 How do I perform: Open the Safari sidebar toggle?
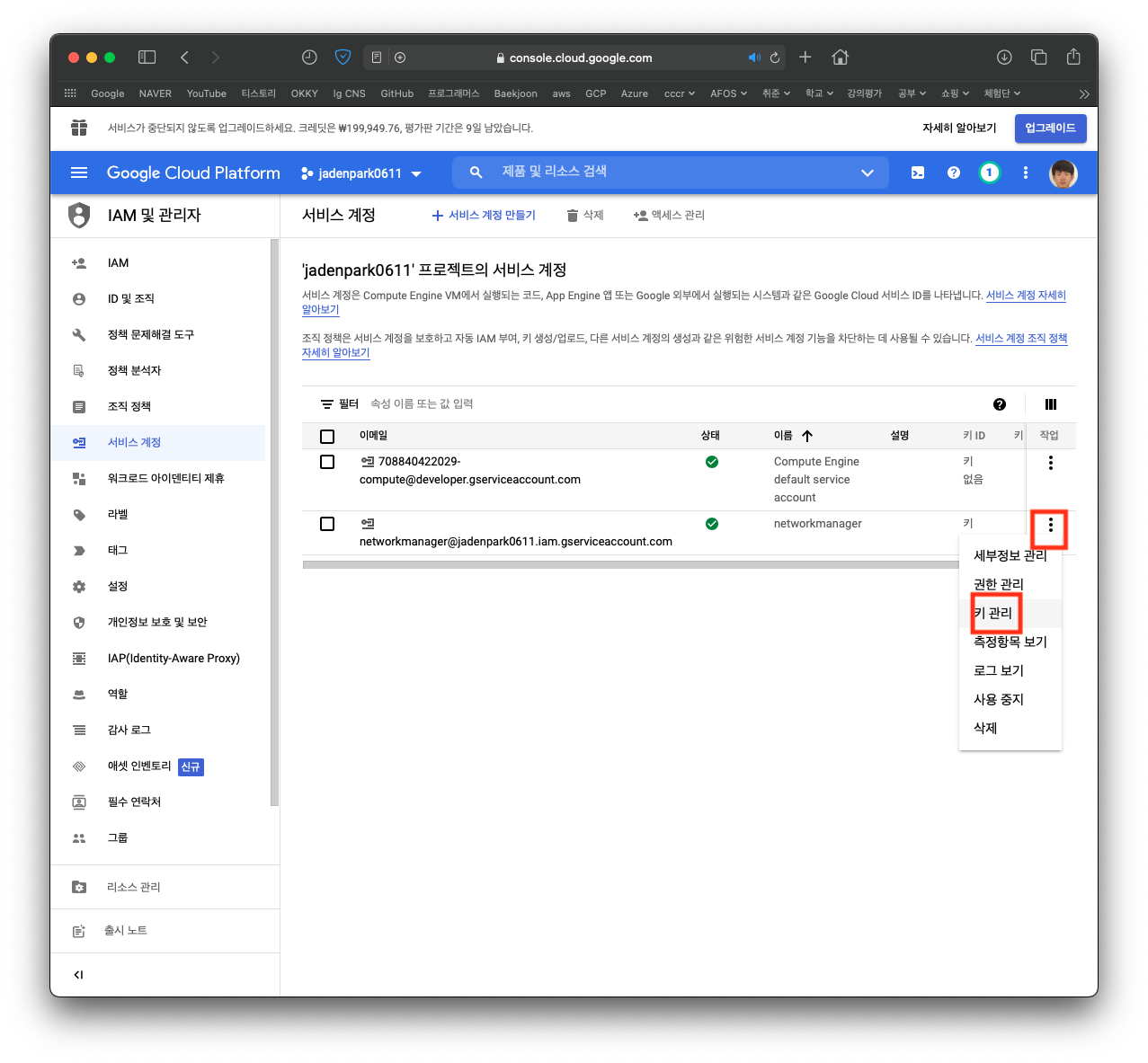[147, 58]
